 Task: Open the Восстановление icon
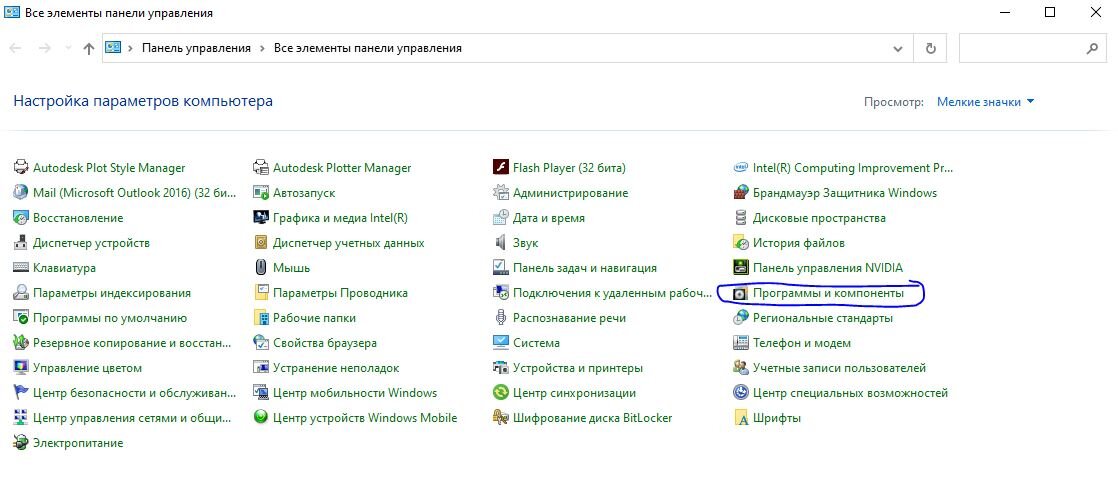21,218
